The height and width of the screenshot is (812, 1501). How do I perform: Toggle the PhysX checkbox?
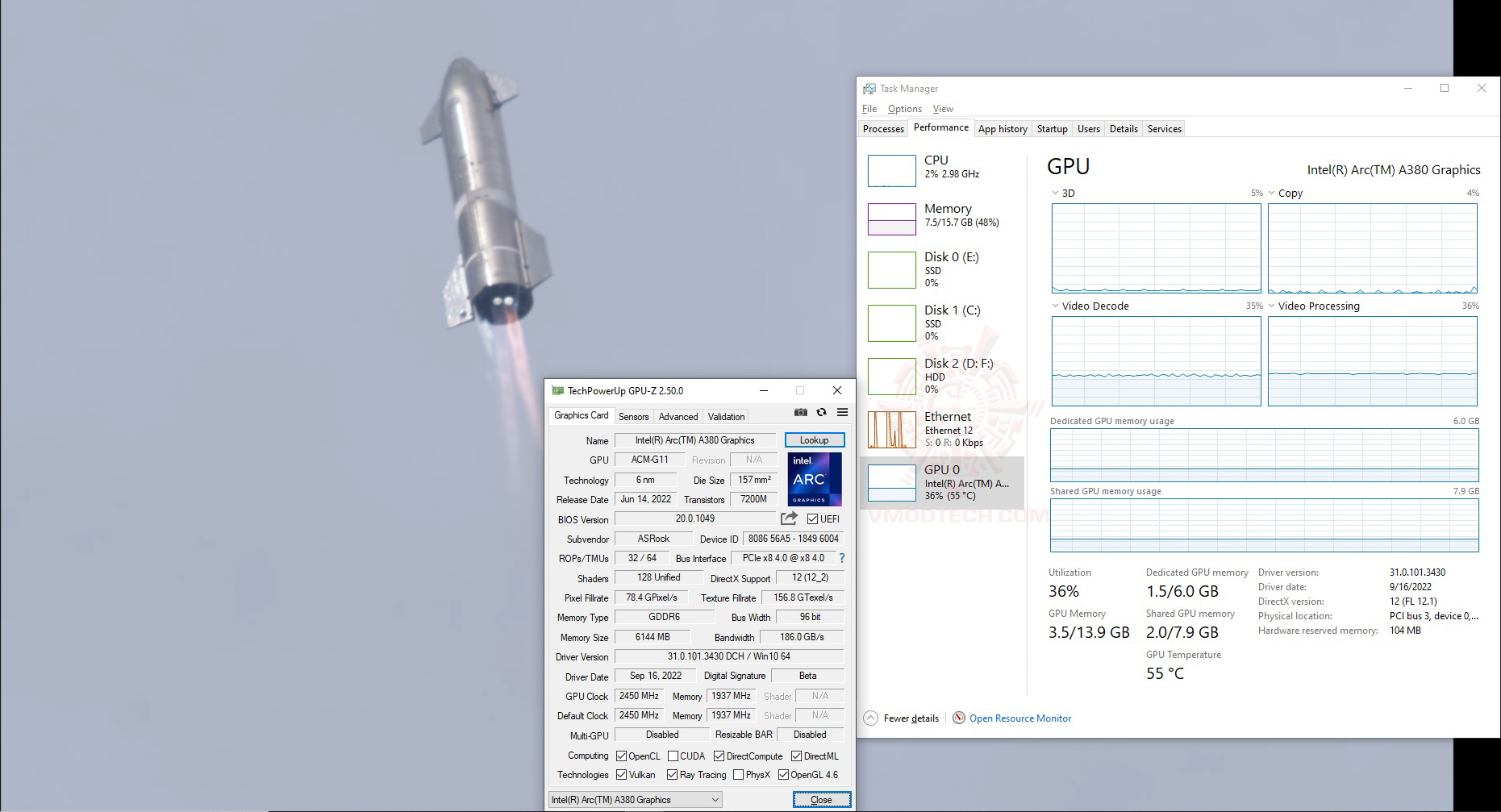[739, 775]
